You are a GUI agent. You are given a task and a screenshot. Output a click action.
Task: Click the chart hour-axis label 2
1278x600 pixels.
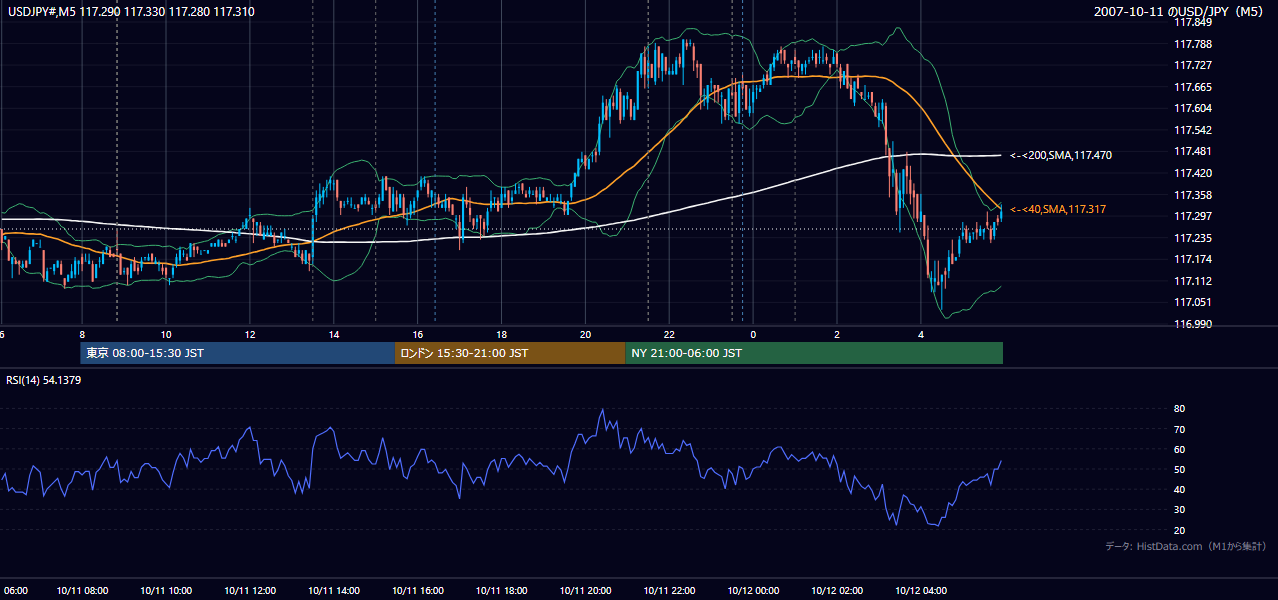(837, 334)
